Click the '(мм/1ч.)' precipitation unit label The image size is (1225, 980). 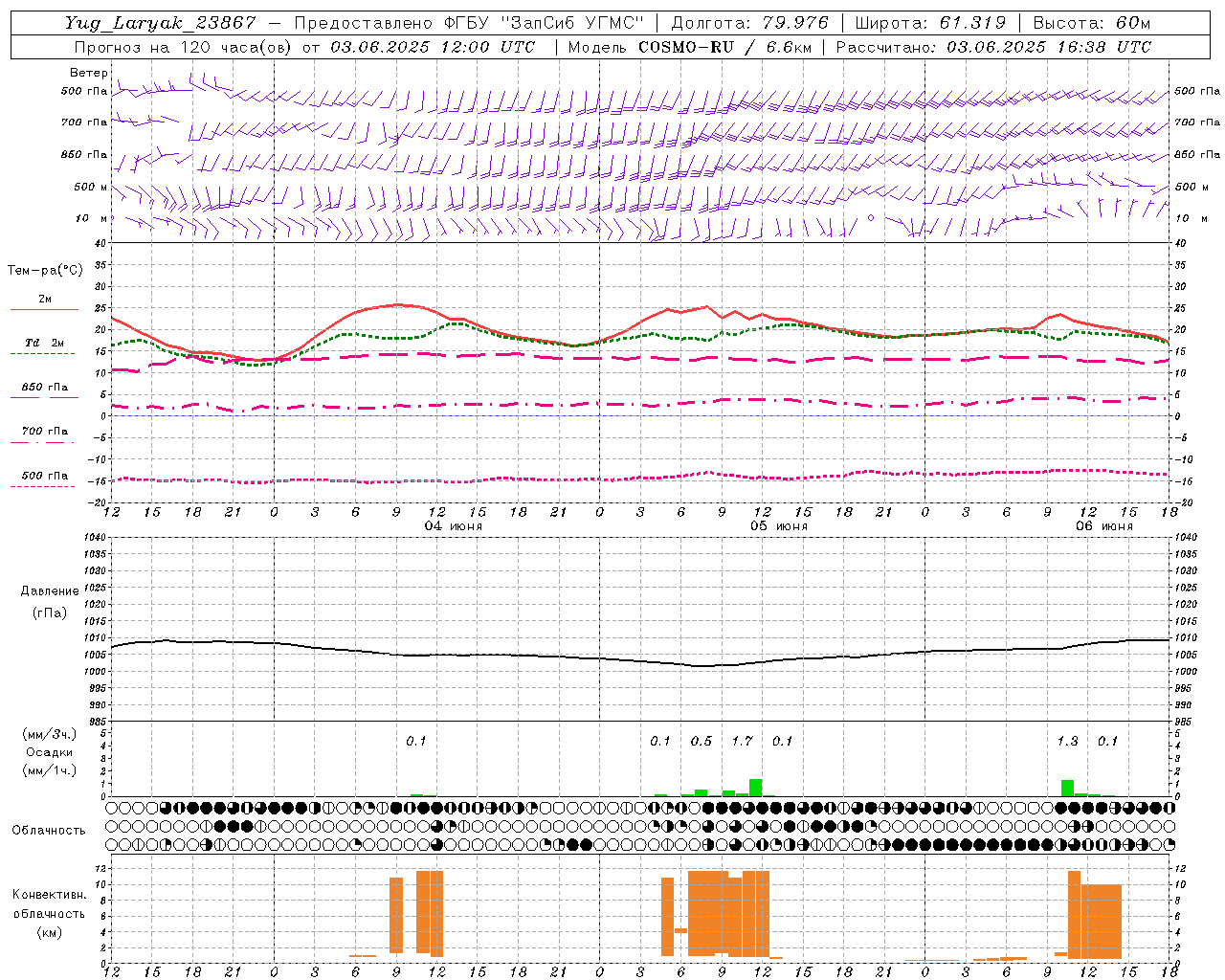pyautogui.click(x=50, y=770)
